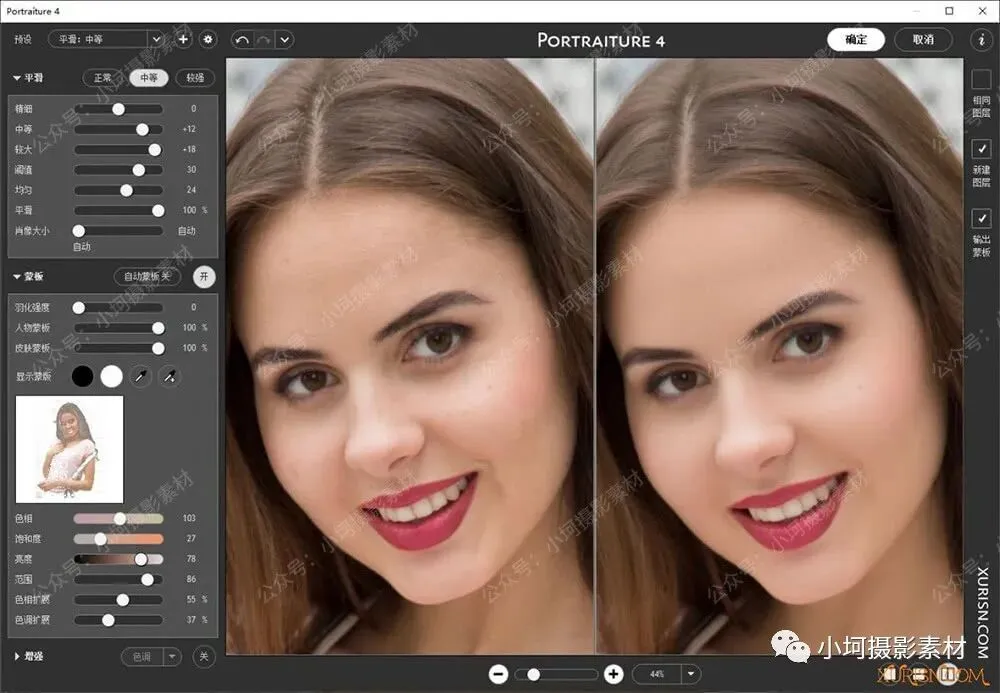Screen dimensions: 1000x693
Task: Turn mask on with the 开 toggle
Action: click(x=204, y=277)
